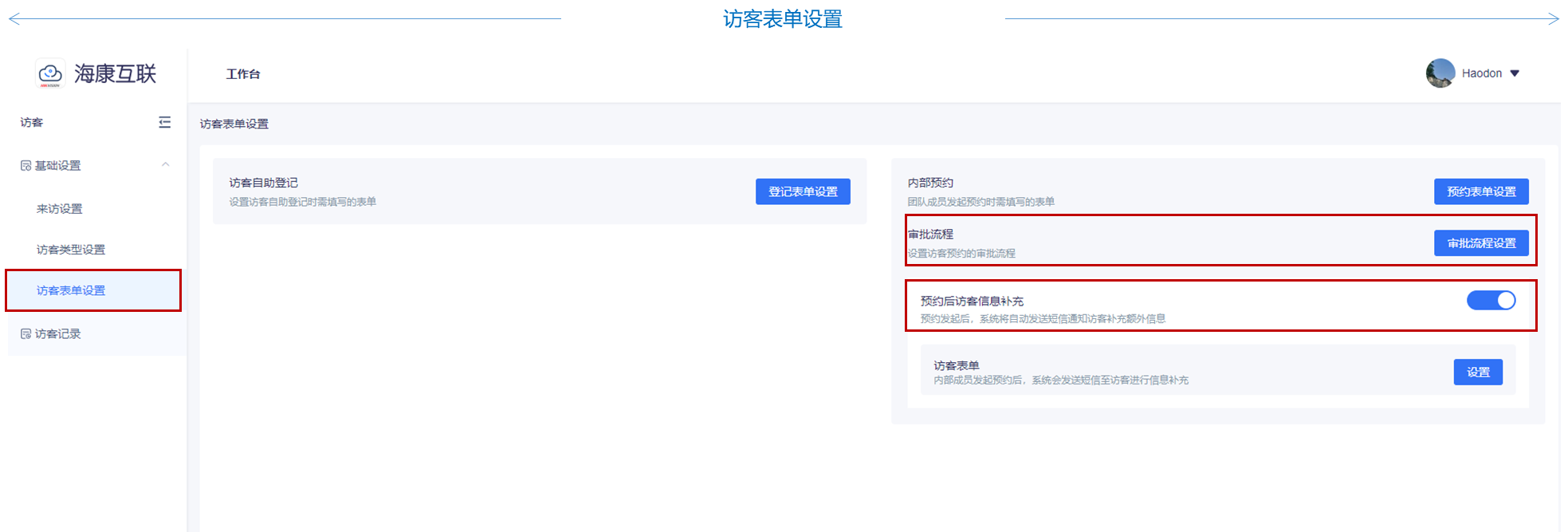The image size is (1568, 532).
Task: Select 访客类型设置 in the sidebar
Action: [x=71, y=250]
